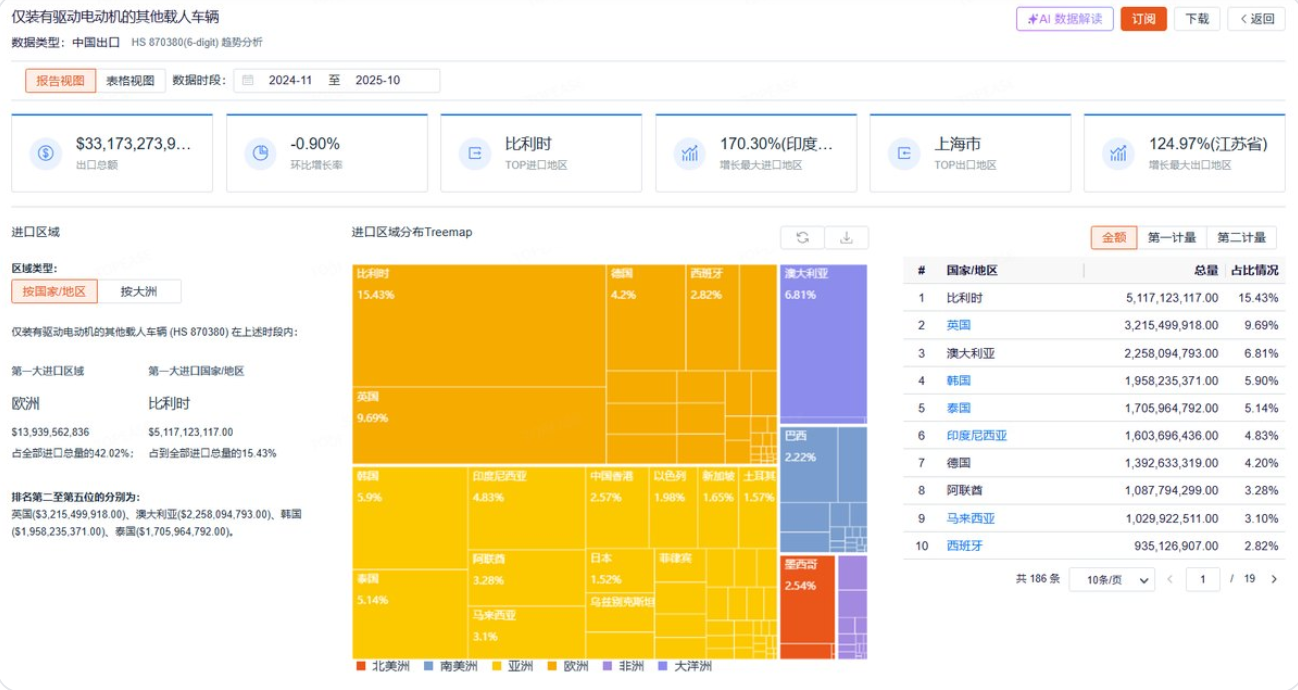The image size is (1298, 690).
Task: Click the 订阅 button
Action: 1144,19
